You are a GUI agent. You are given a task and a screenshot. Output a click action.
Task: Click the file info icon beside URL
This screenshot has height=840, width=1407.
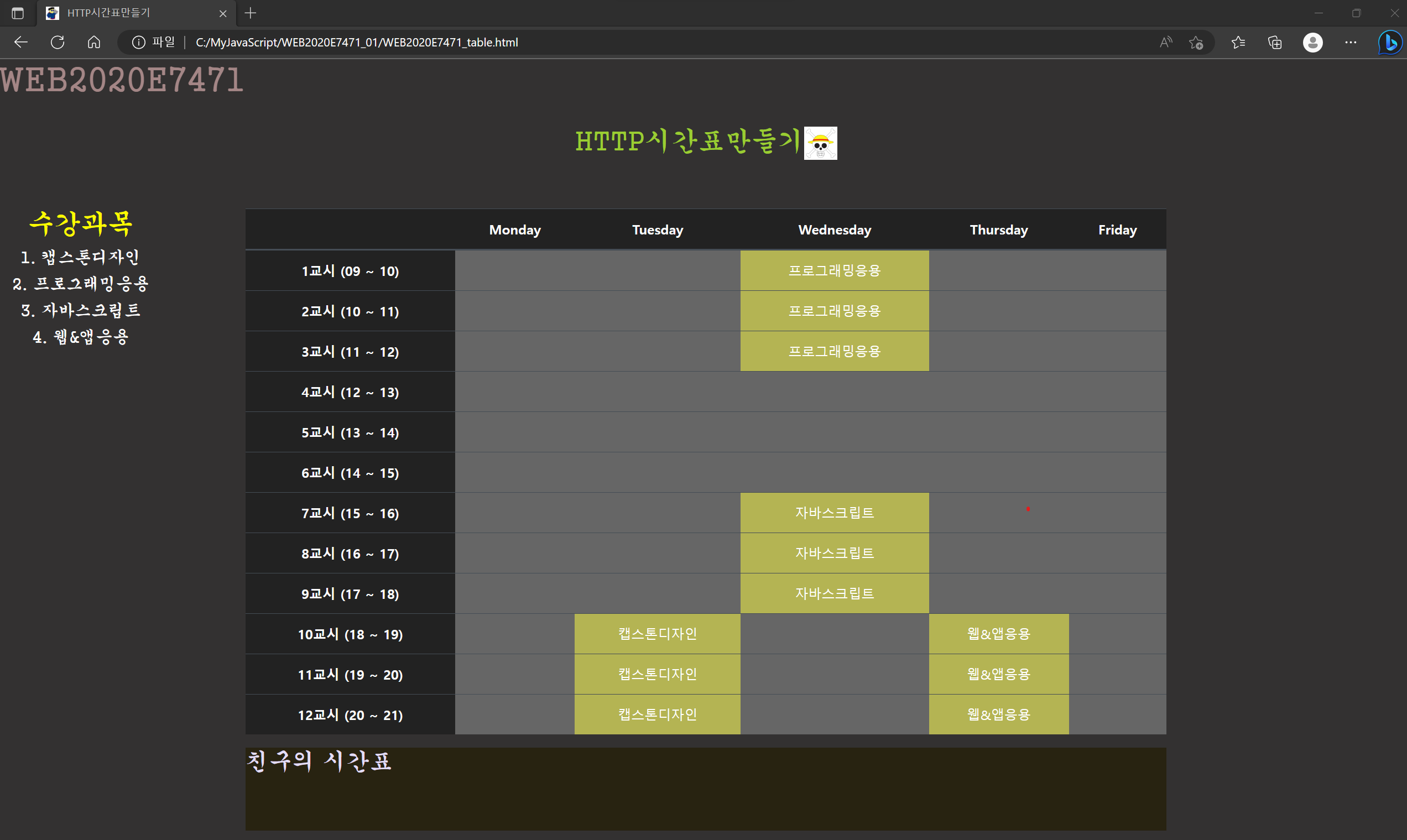(x=139, y=43)
